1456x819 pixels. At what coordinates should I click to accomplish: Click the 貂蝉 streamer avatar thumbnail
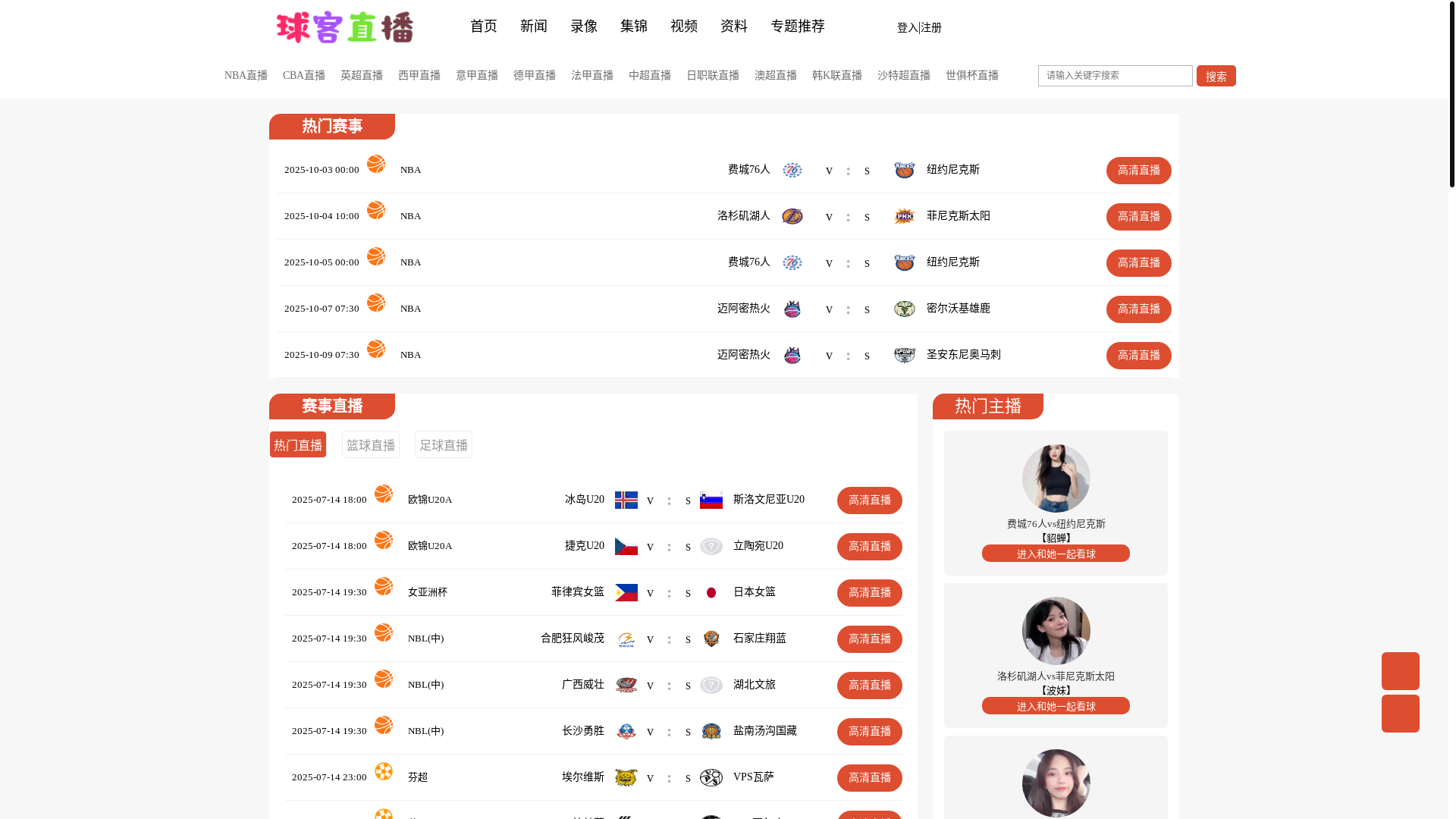point(1056,479)
